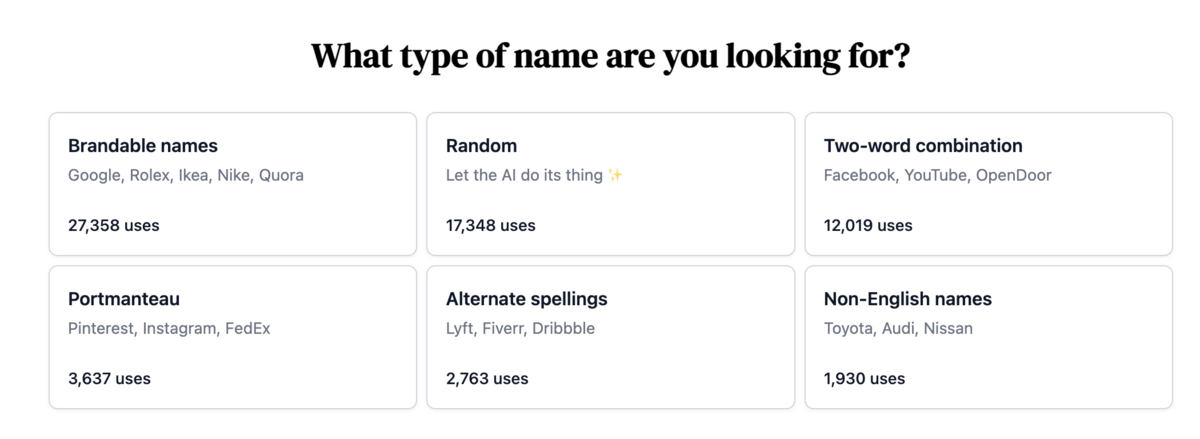Click the sparkle emoji in the Random card

(615, 176)
